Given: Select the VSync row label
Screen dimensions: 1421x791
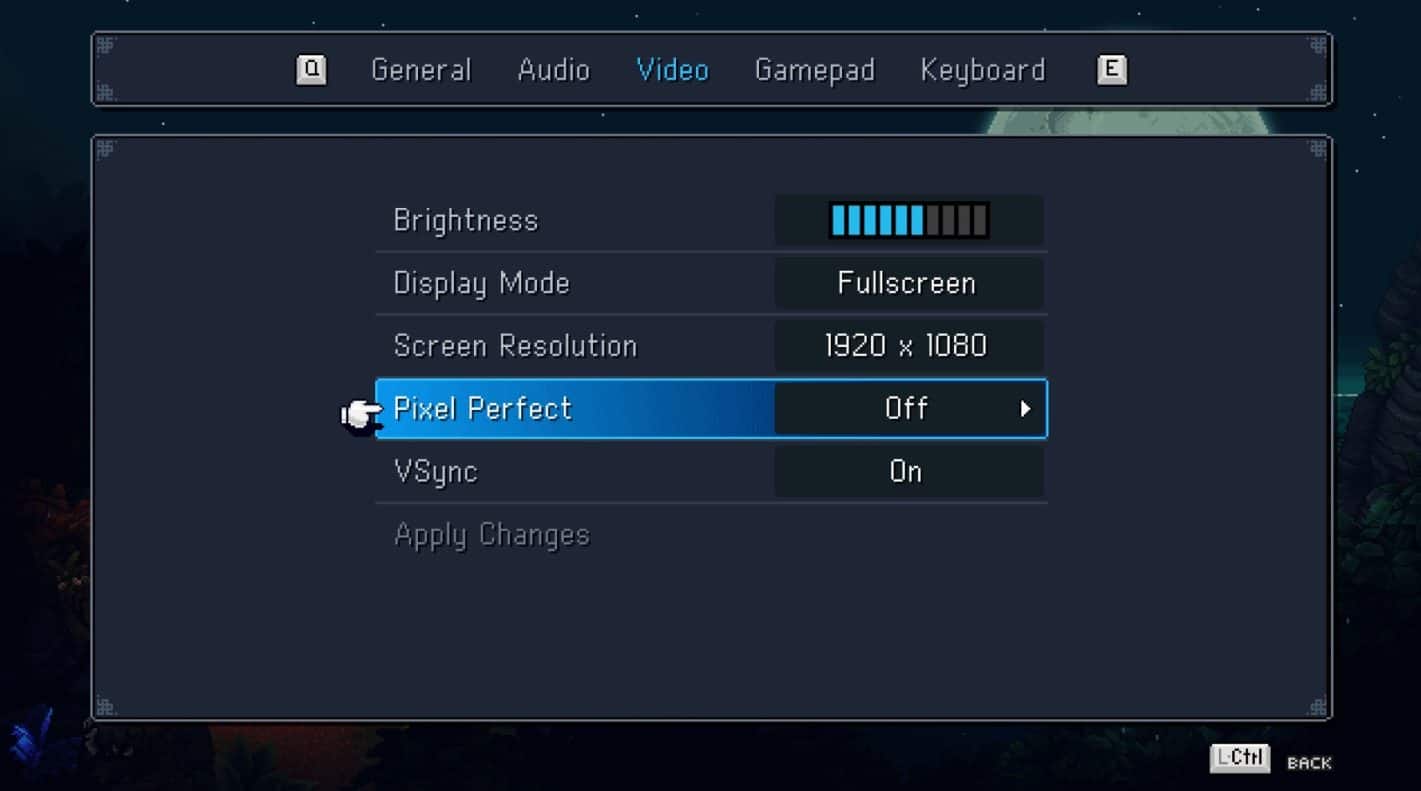Looking at the screenshot, I should (436, 472).
